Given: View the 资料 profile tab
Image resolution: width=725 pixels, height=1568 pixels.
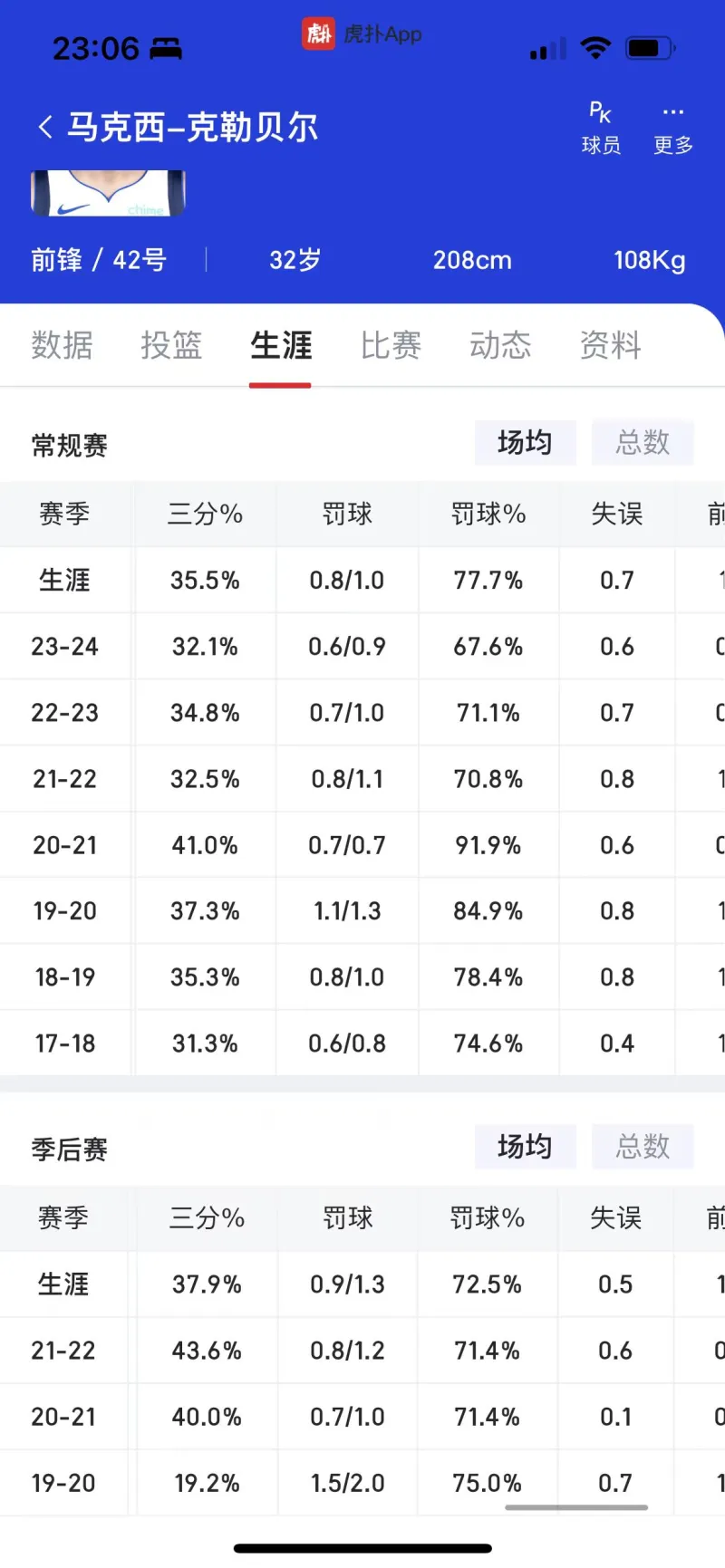Looking at the screenshot, I should click(x=609, y=345).
